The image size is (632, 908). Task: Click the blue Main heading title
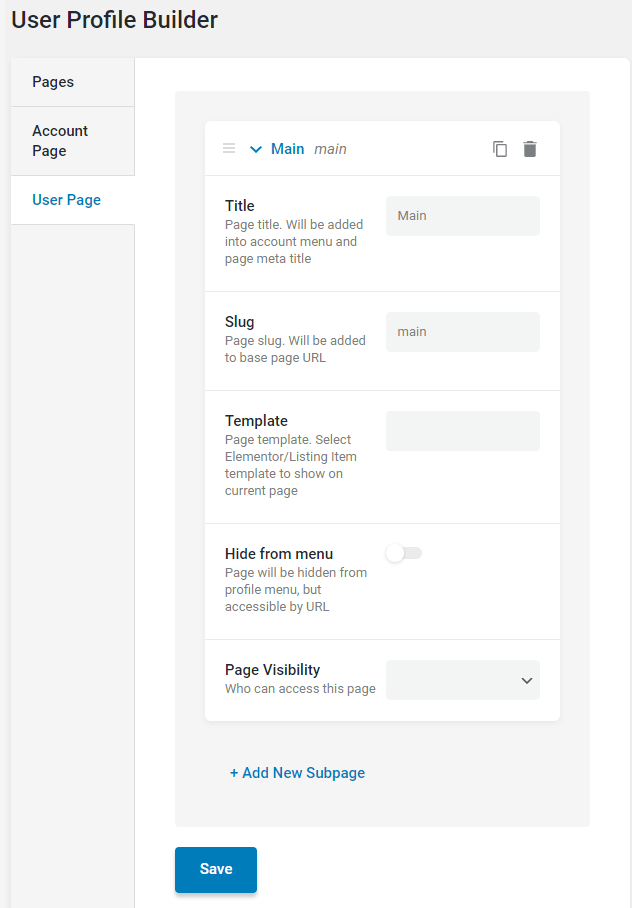[287, 149]
